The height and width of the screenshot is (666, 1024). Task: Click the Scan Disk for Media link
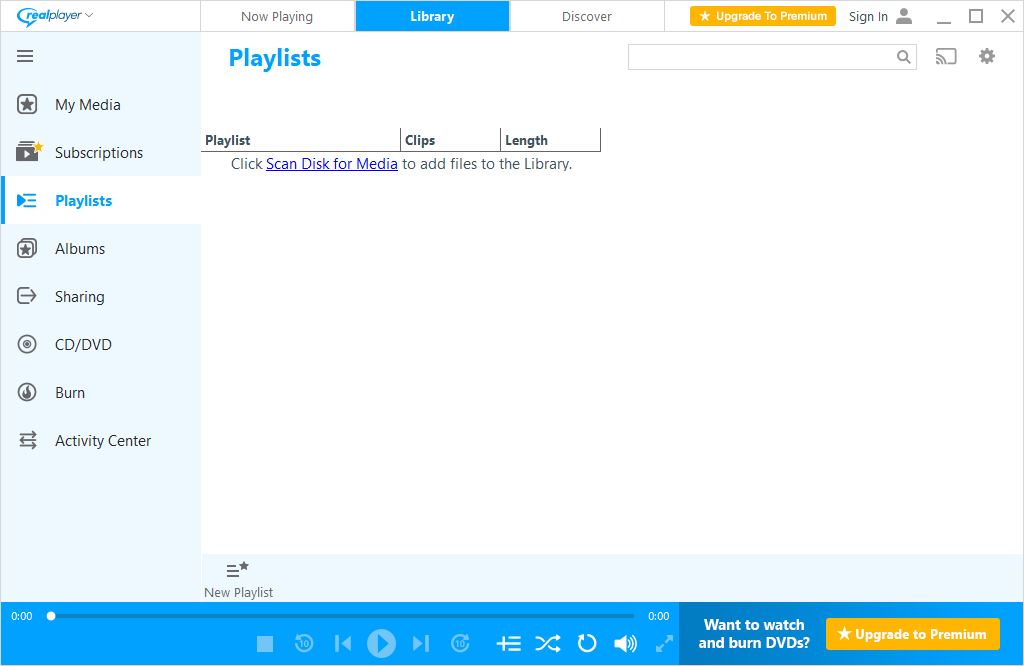332,164
